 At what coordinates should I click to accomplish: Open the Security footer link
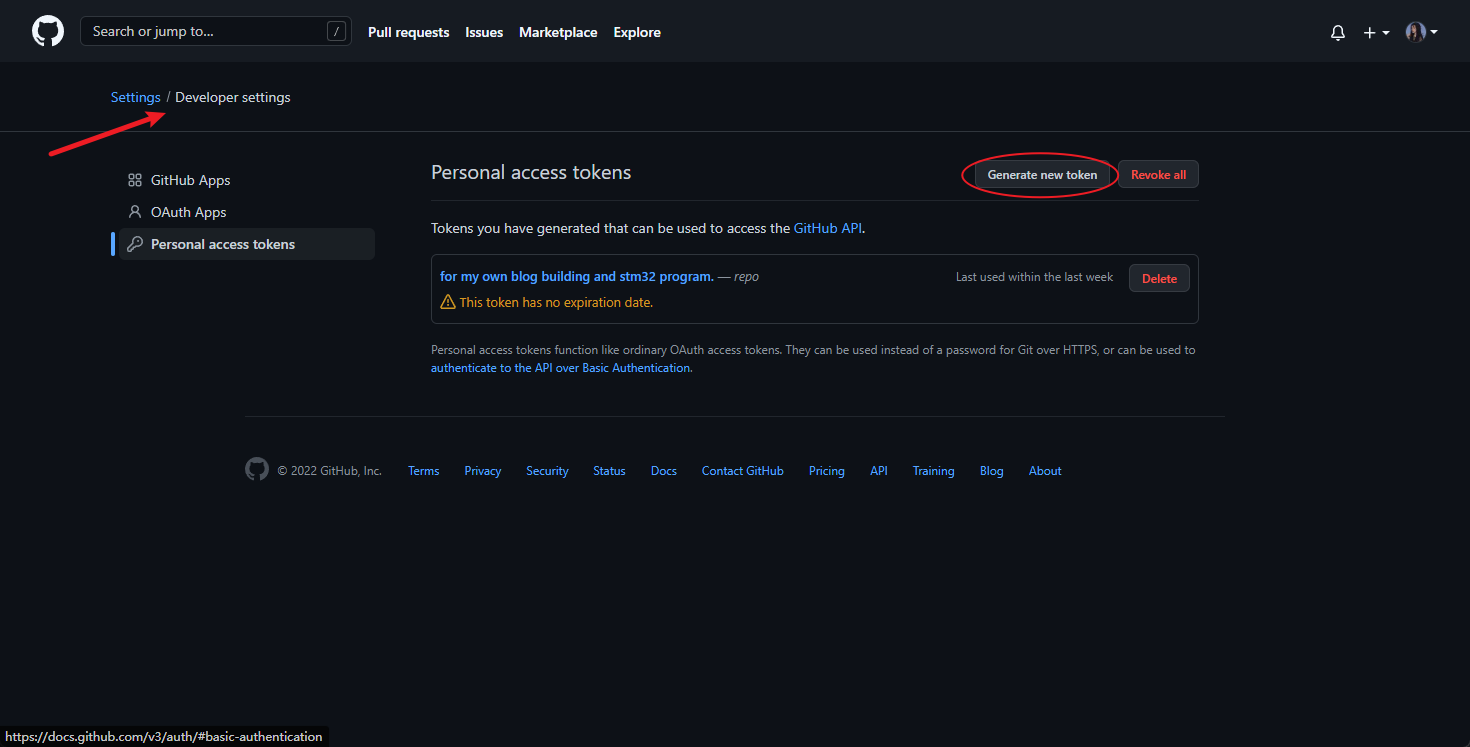(547, 471)
